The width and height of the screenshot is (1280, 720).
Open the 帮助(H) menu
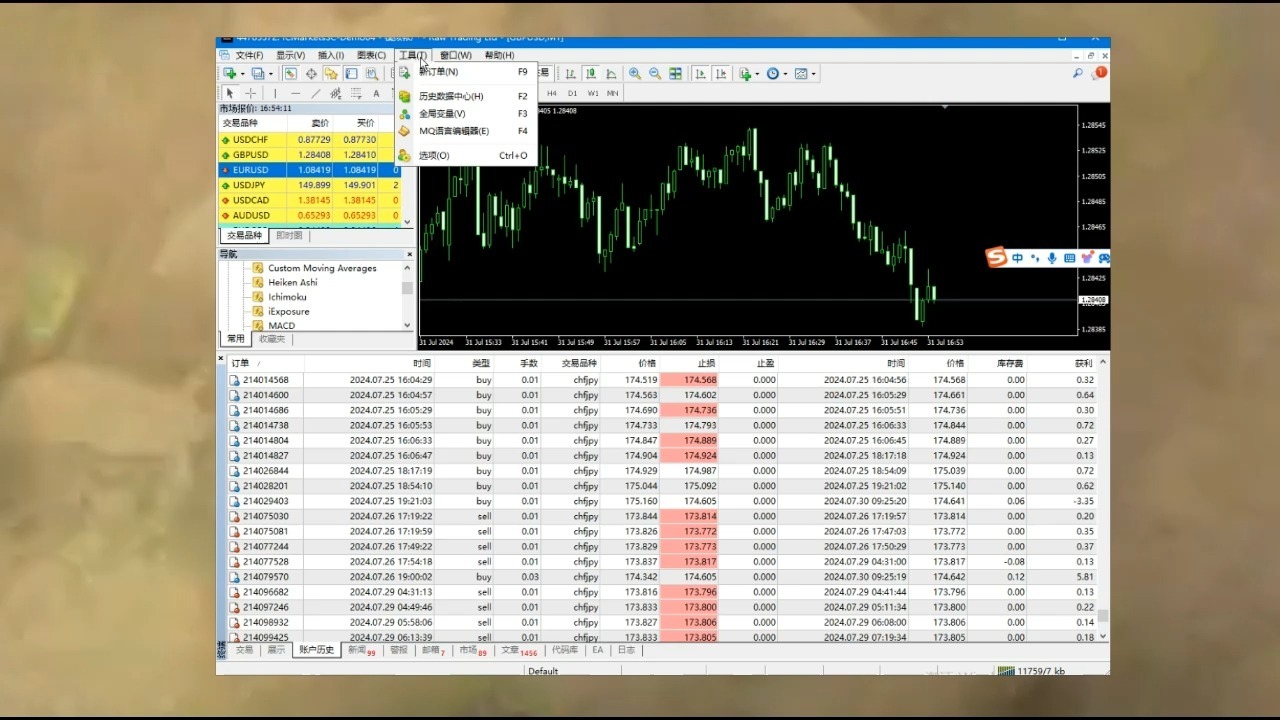coord(499,55)
